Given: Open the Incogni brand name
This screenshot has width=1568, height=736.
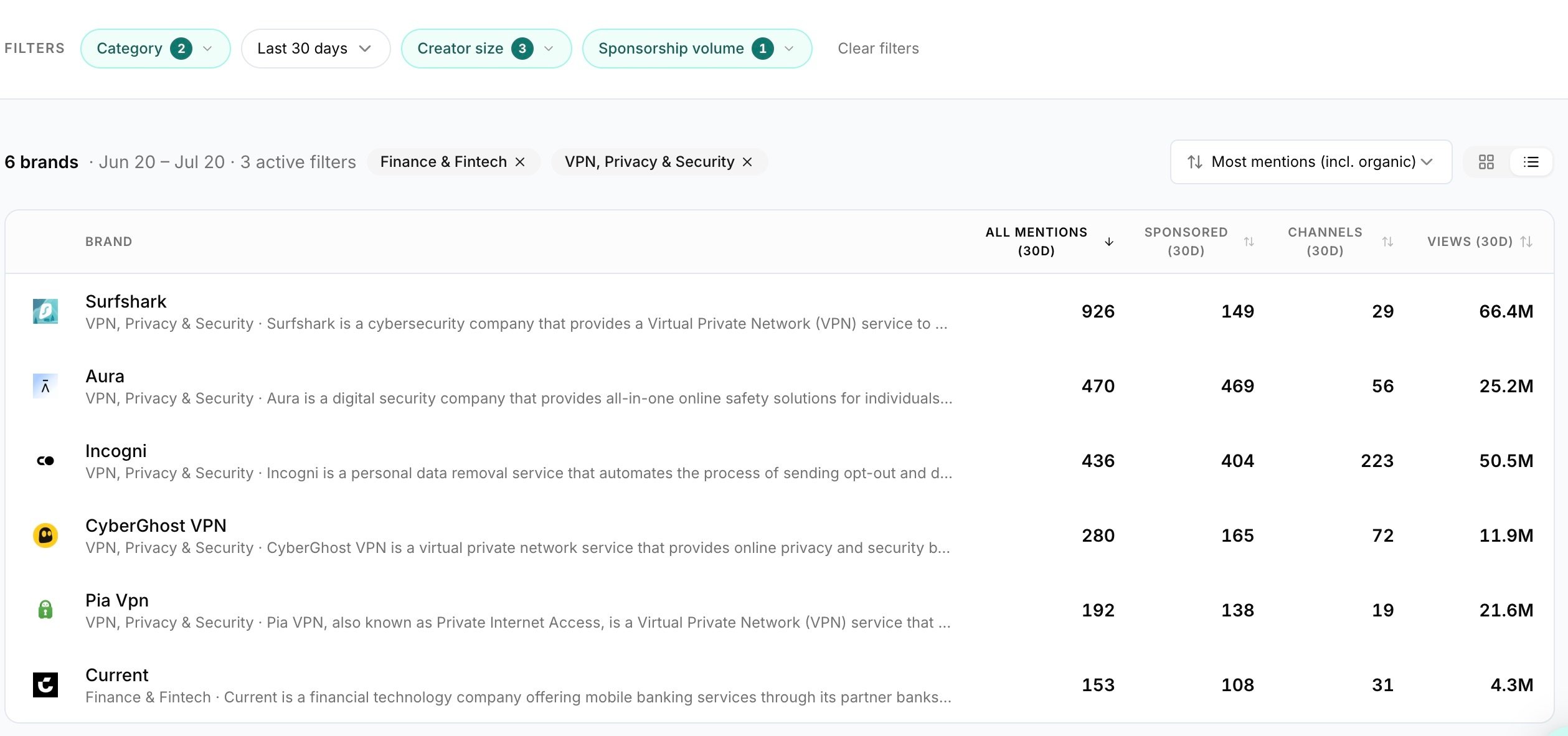Looking at the screenshot, I should click(x=116, y=451).
